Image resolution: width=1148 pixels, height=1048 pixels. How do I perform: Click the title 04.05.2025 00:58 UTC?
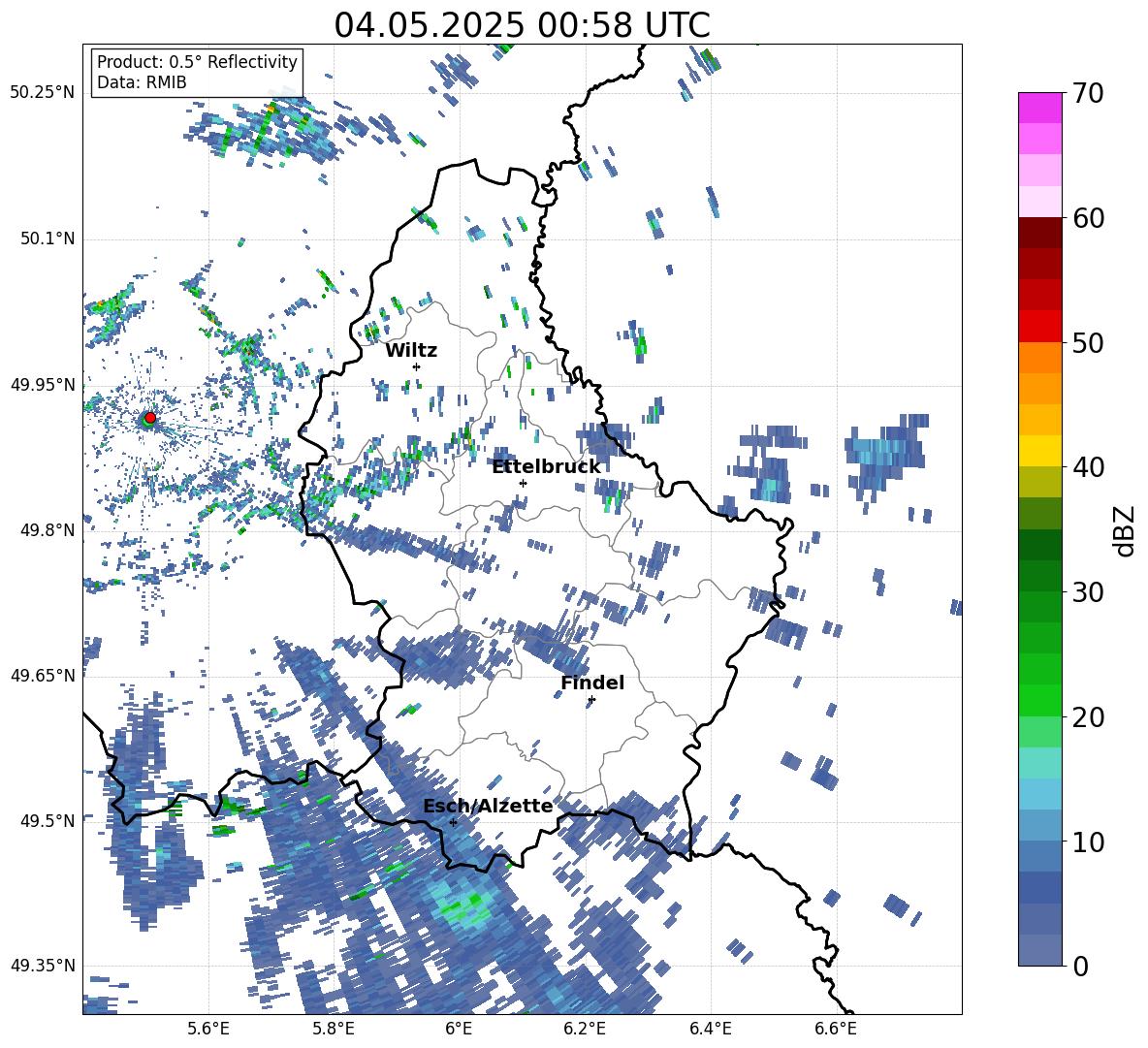(522, 25)
